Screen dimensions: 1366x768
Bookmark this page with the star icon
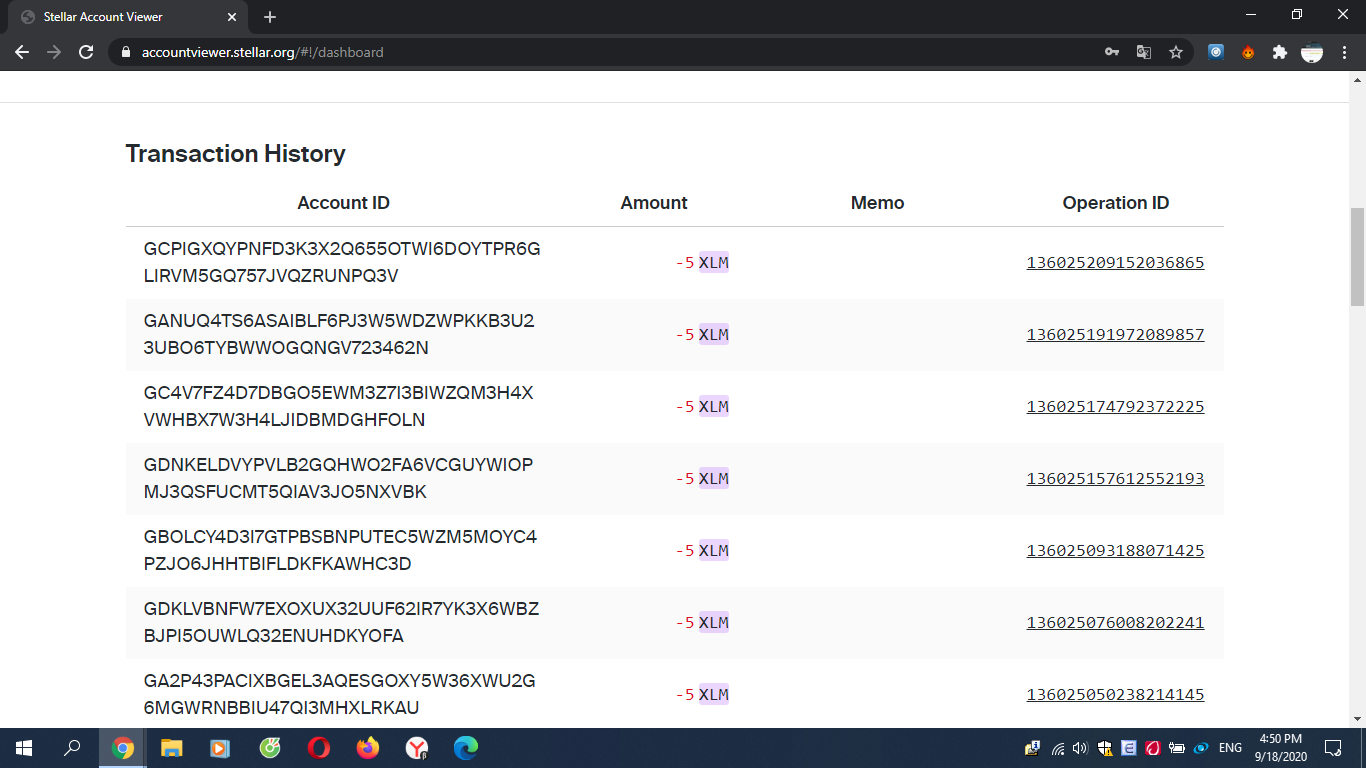coord(1176,52)
